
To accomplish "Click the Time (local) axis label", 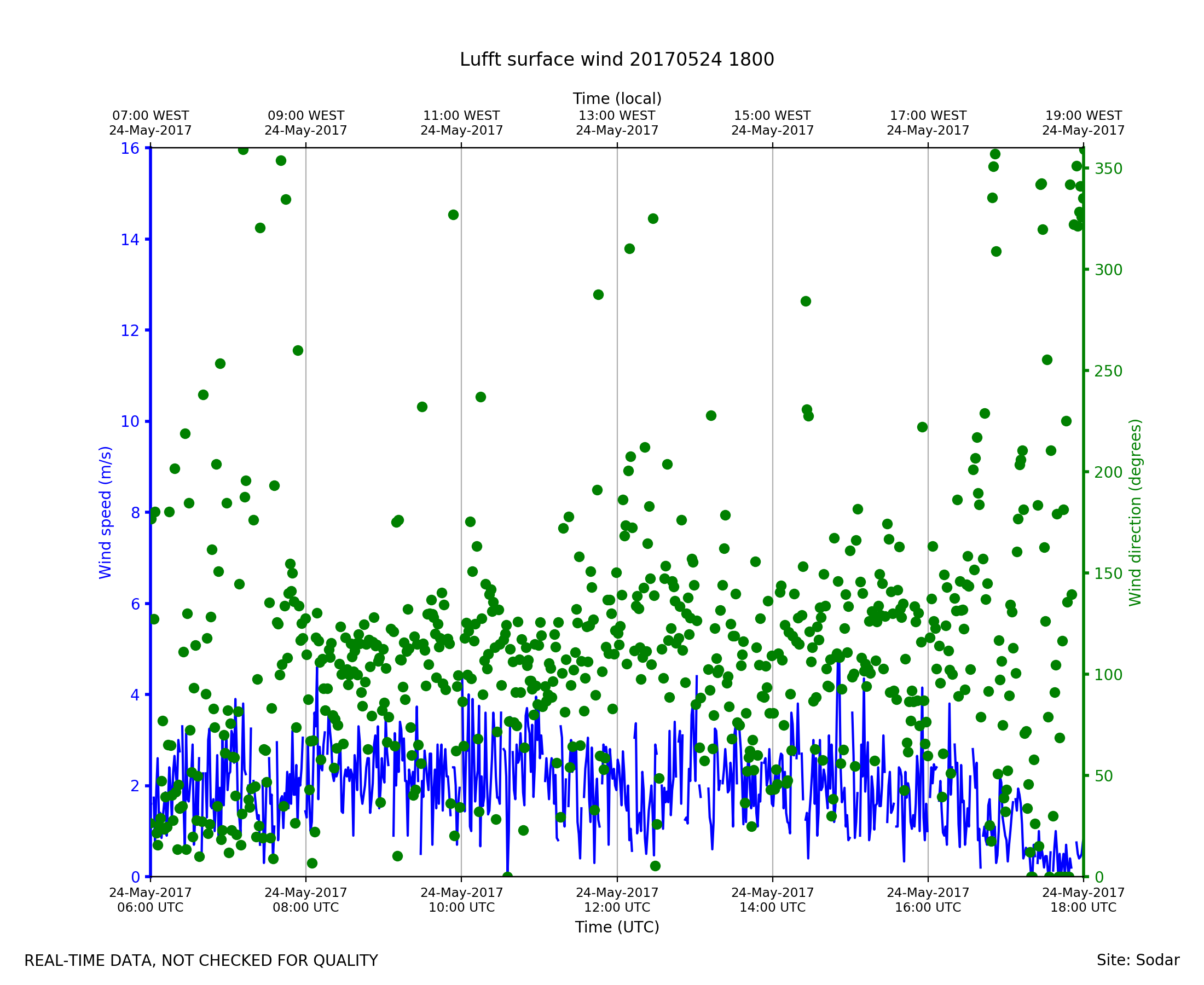I will point(617,99).
